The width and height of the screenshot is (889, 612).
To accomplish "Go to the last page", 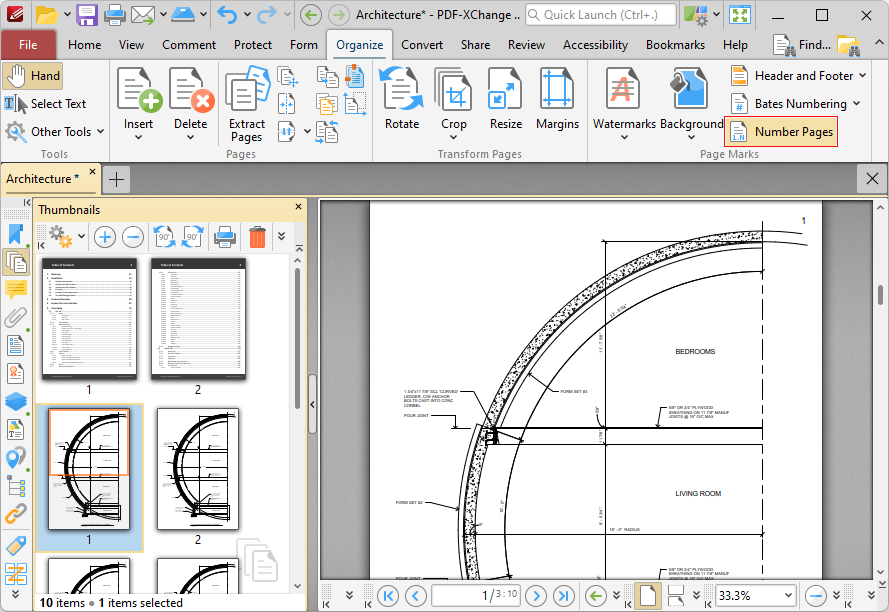I will [x=564, y=596].
